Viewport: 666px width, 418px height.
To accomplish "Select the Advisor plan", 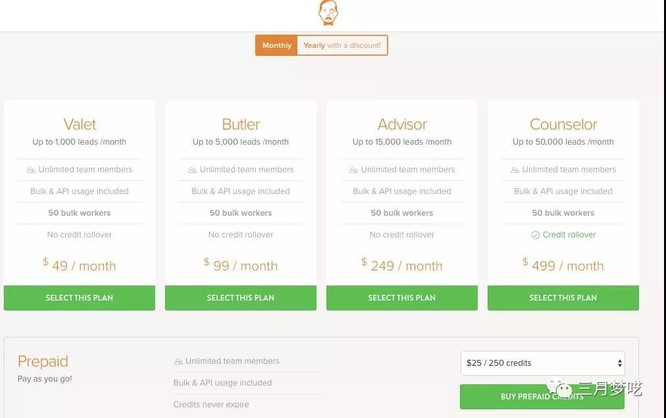I will click(x=401, y=298).
